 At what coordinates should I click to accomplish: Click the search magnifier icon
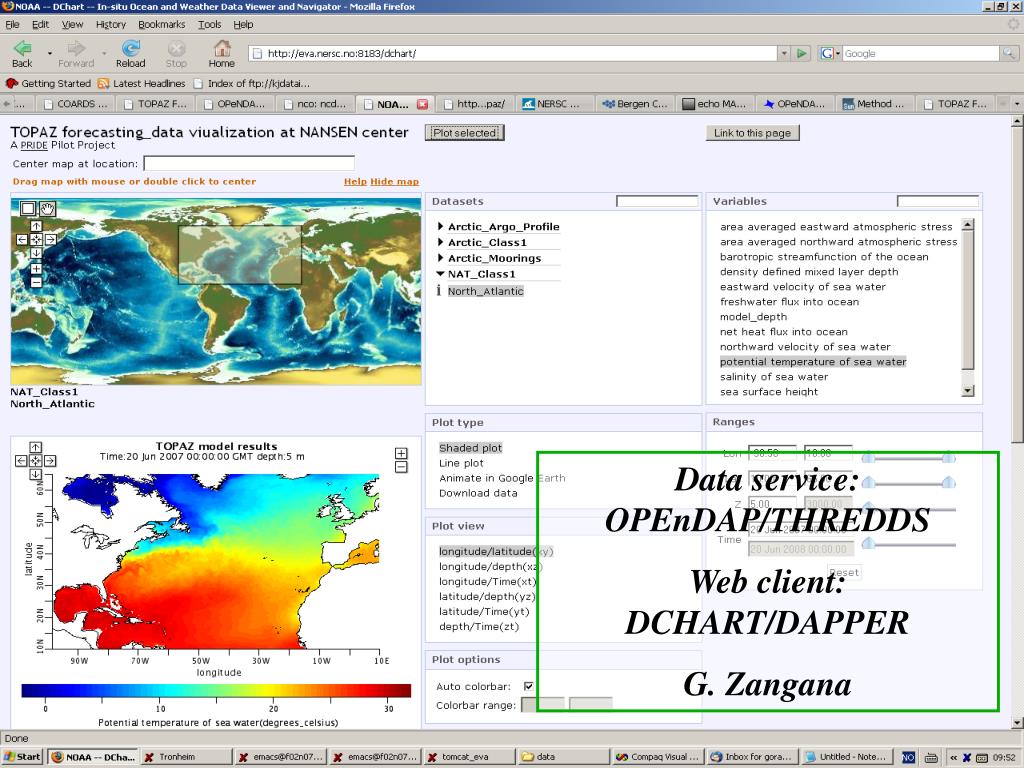(x=1009, y=54)
